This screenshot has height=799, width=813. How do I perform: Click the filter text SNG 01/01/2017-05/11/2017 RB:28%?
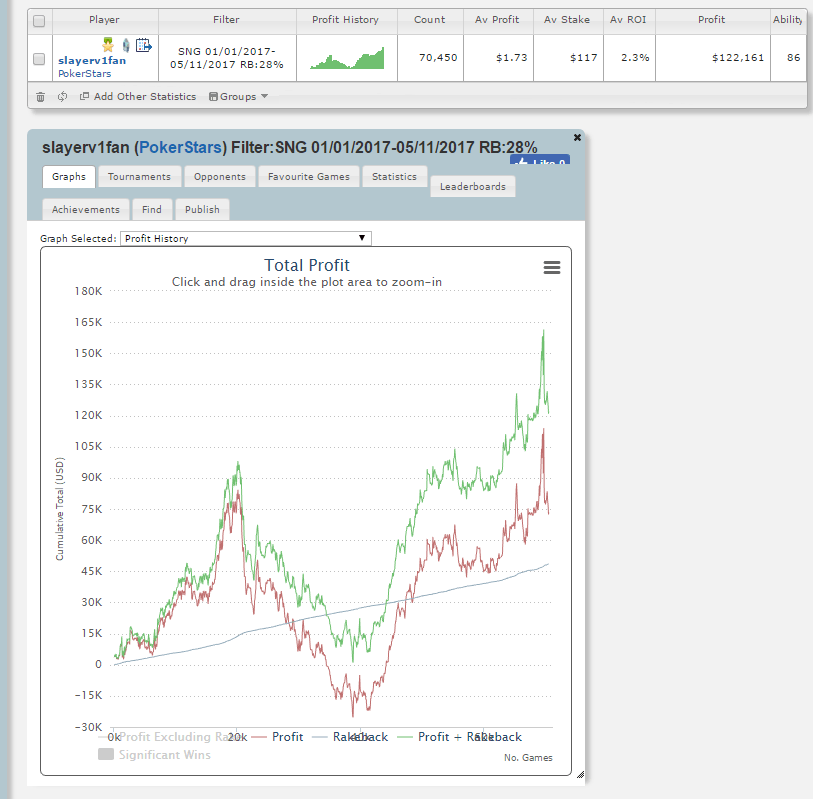tap(227, 58)
